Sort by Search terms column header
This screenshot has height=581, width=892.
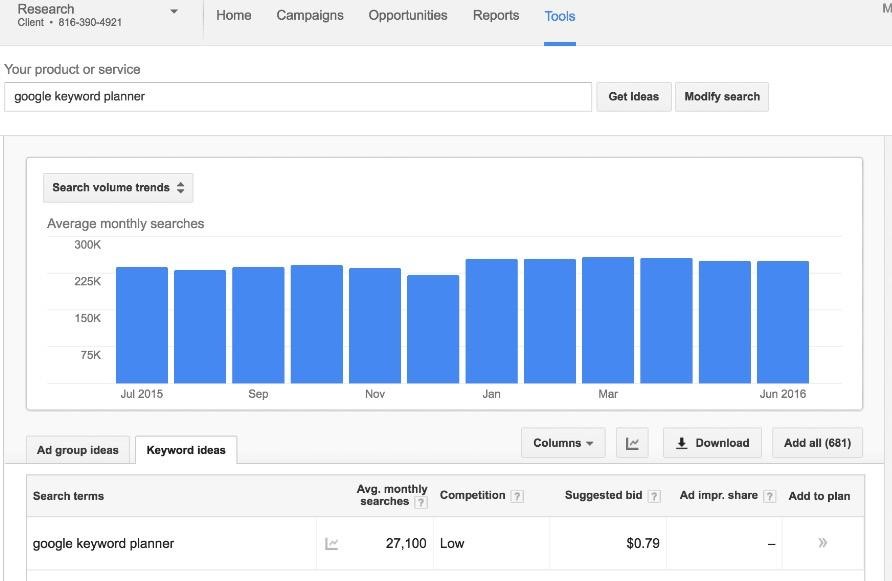(x=68, y=496)
